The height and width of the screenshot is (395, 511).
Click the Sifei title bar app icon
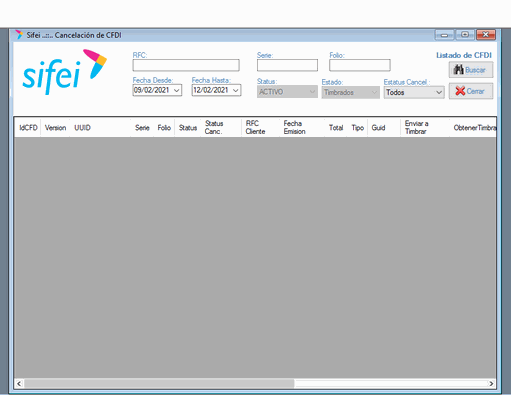coord(19,35)
